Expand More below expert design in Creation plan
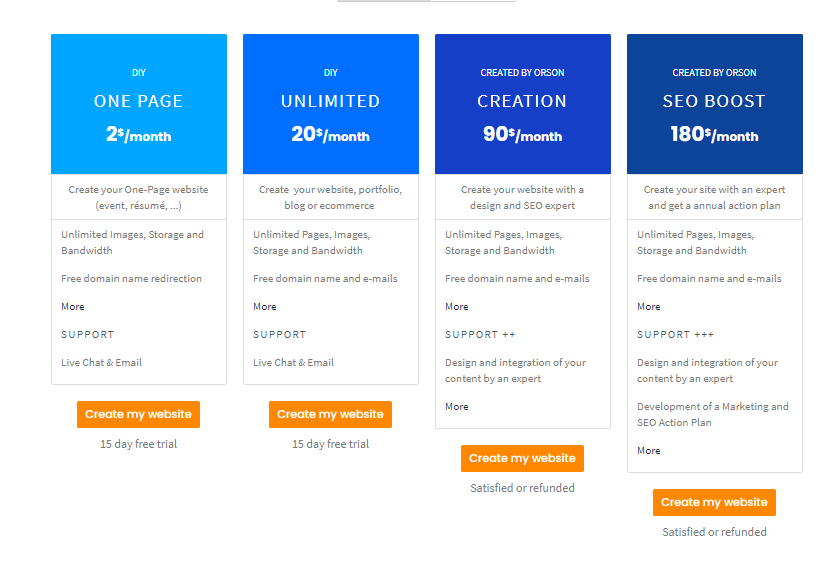The width and height of the screenshot is (833, 566). [x=457, y=407]
